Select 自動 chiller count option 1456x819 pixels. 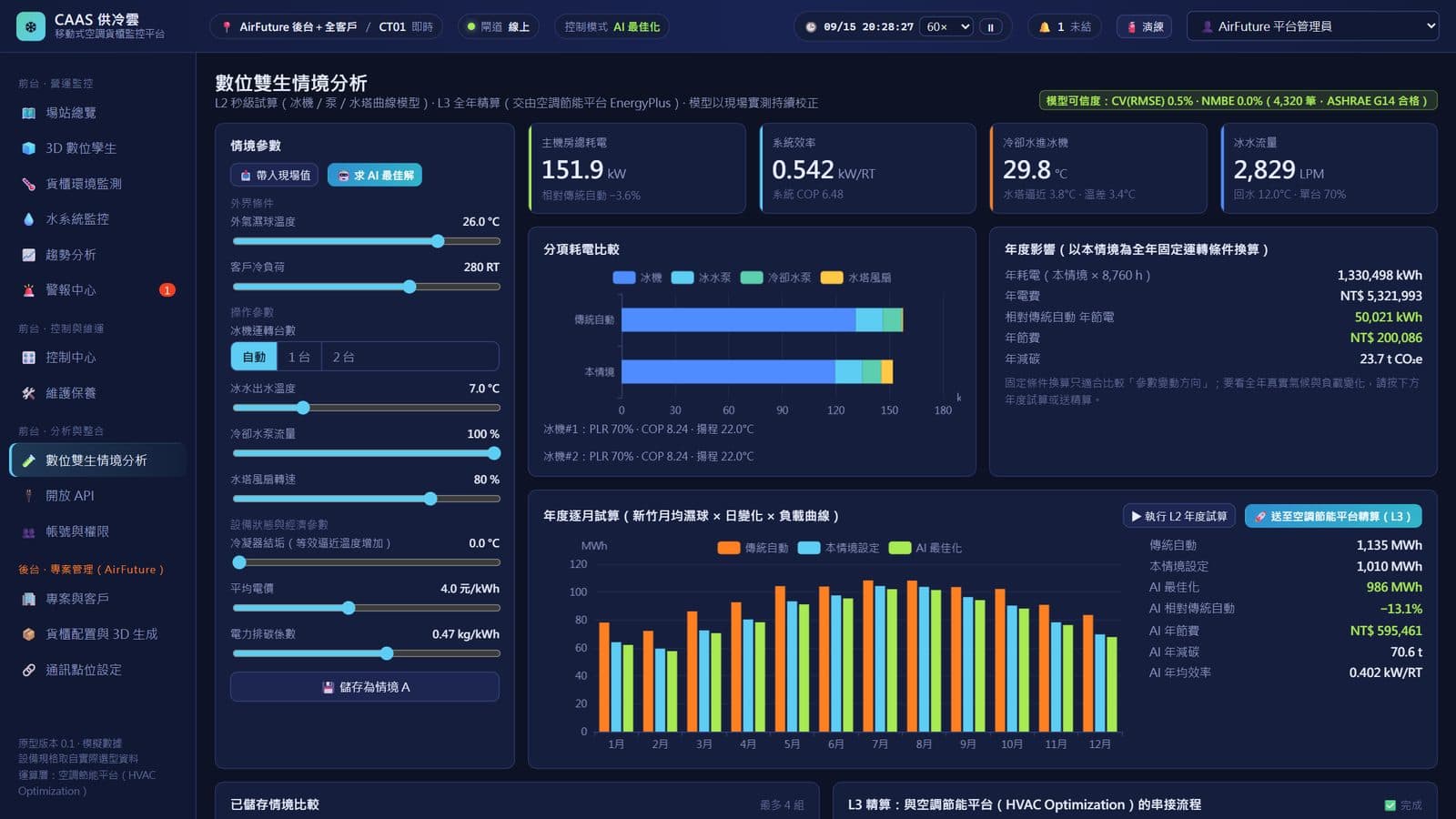coord(254,357)
